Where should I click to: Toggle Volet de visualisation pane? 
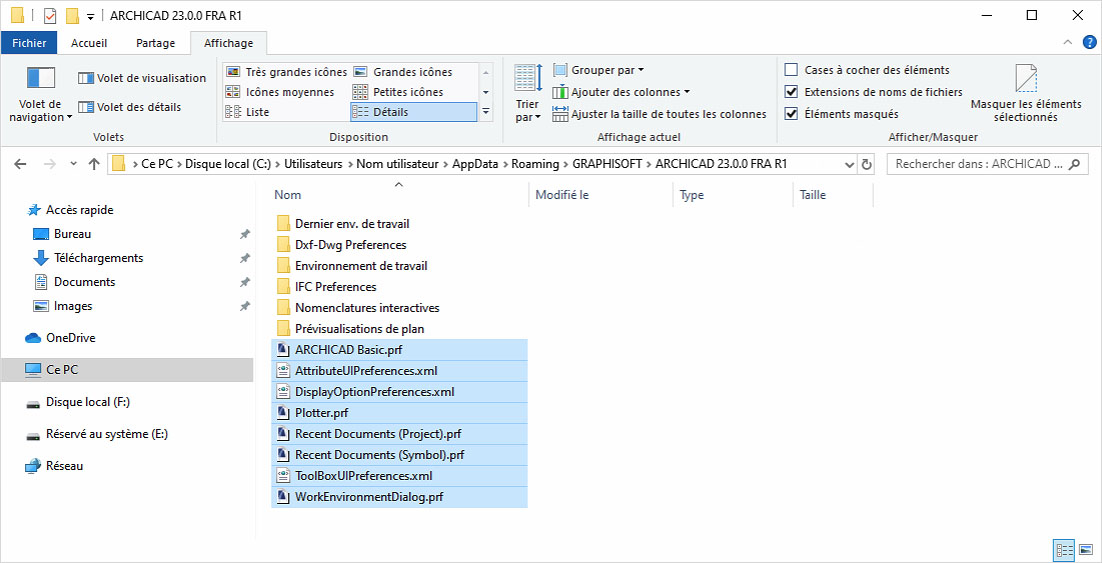pos(142,78)
